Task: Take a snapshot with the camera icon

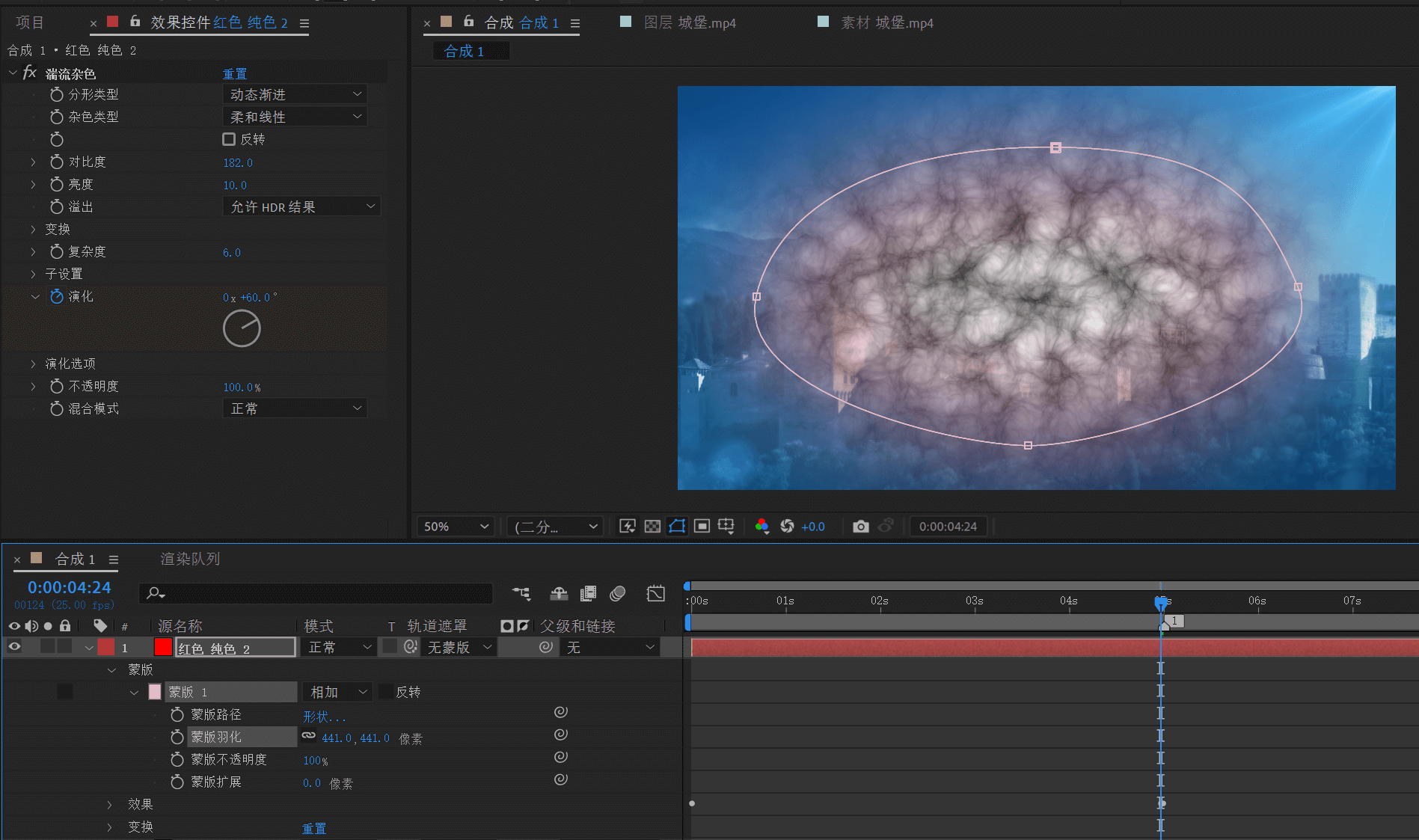Action: click(x=861, y=527)
